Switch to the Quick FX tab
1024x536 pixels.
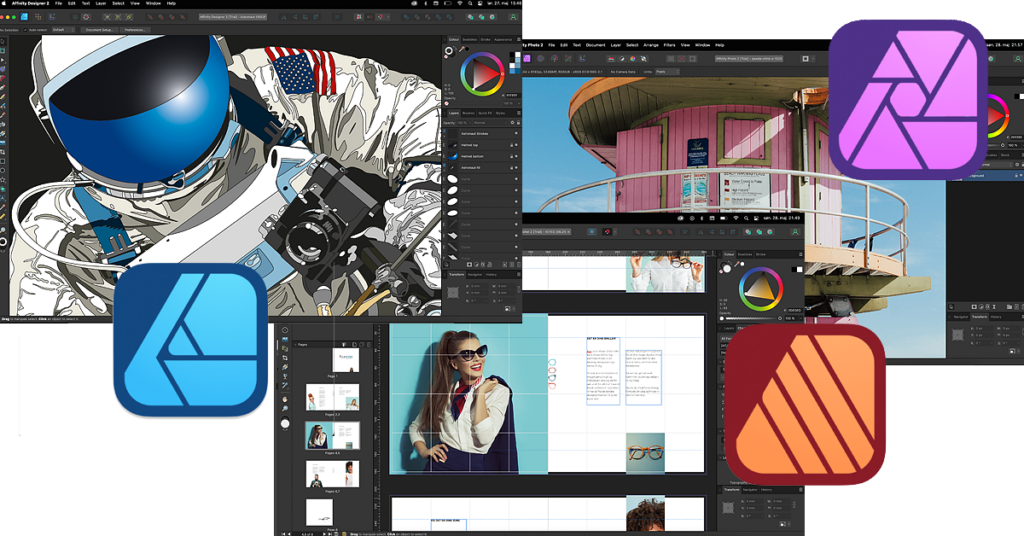pos(485,113)
